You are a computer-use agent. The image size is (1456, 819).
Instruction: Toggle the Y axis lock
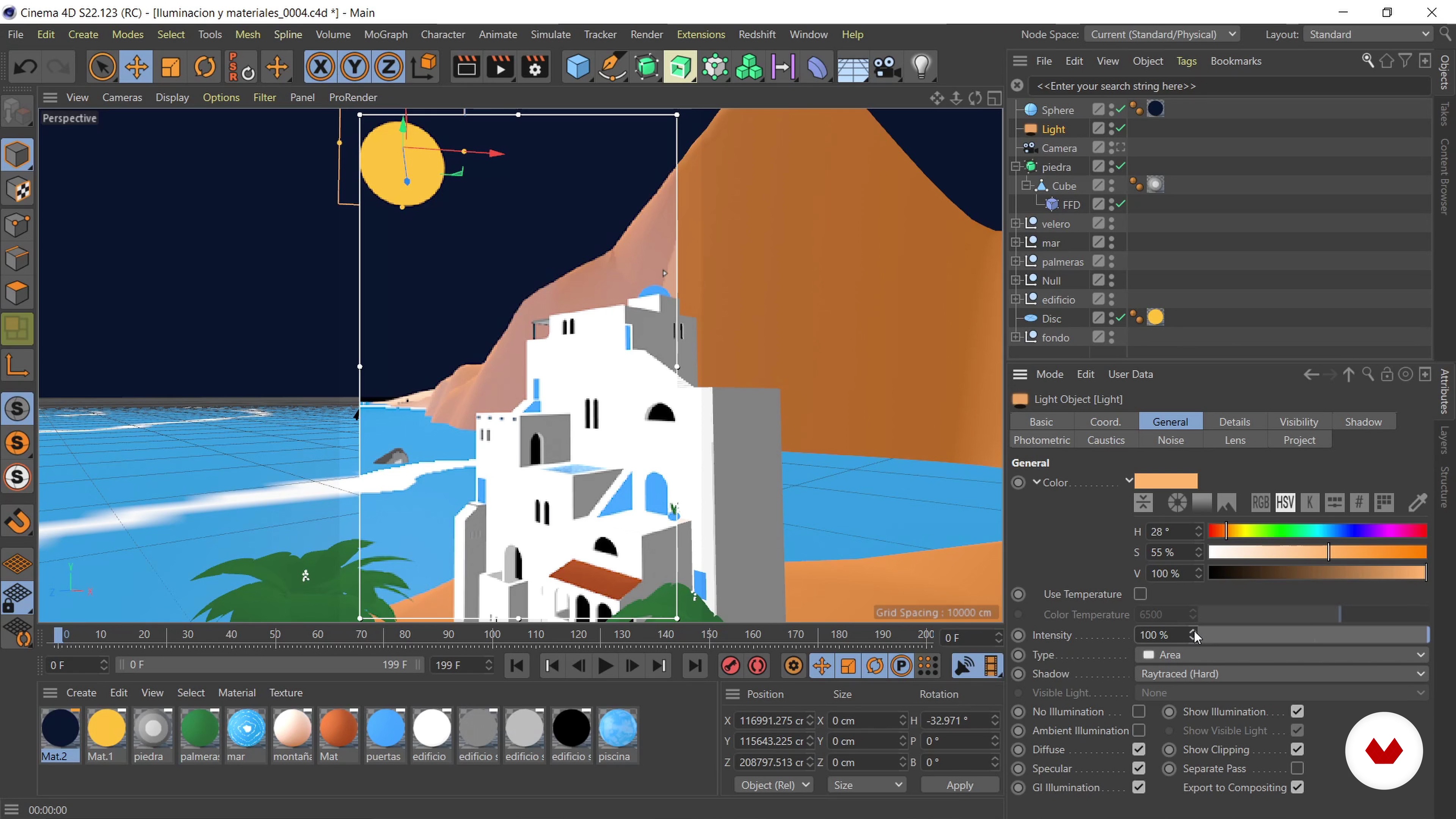355,67
